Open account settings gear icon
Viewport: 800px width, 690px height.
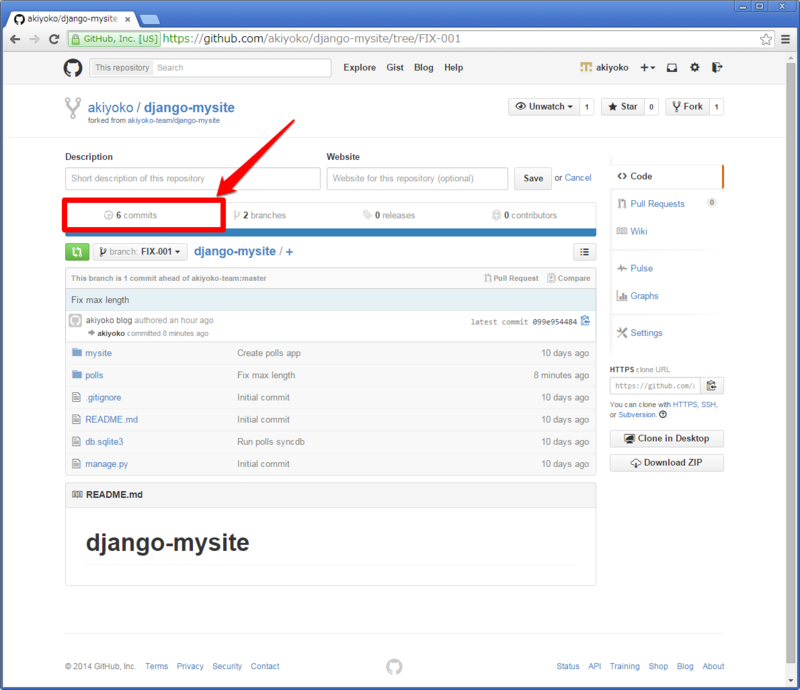[x=694, y=67]
